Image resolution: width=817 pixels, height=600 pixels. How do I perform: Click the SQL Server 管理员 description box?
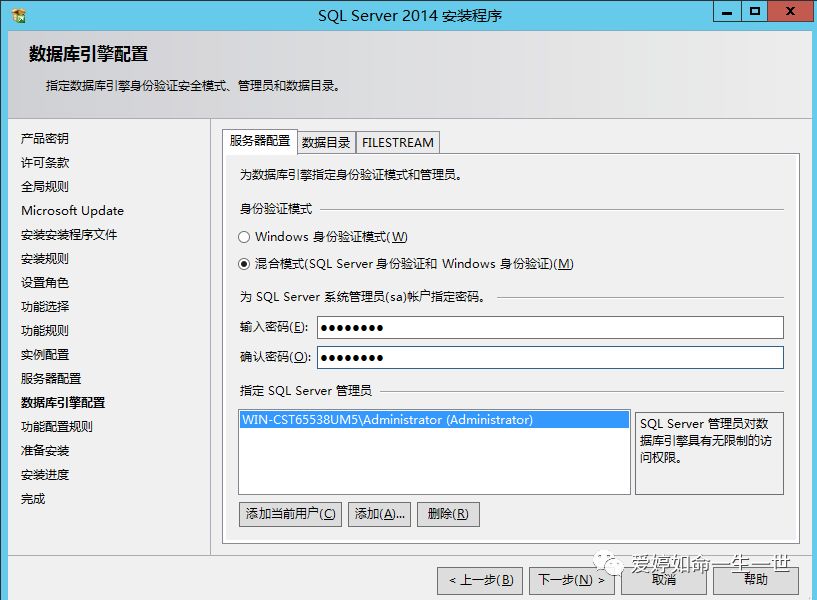[709, 452]
